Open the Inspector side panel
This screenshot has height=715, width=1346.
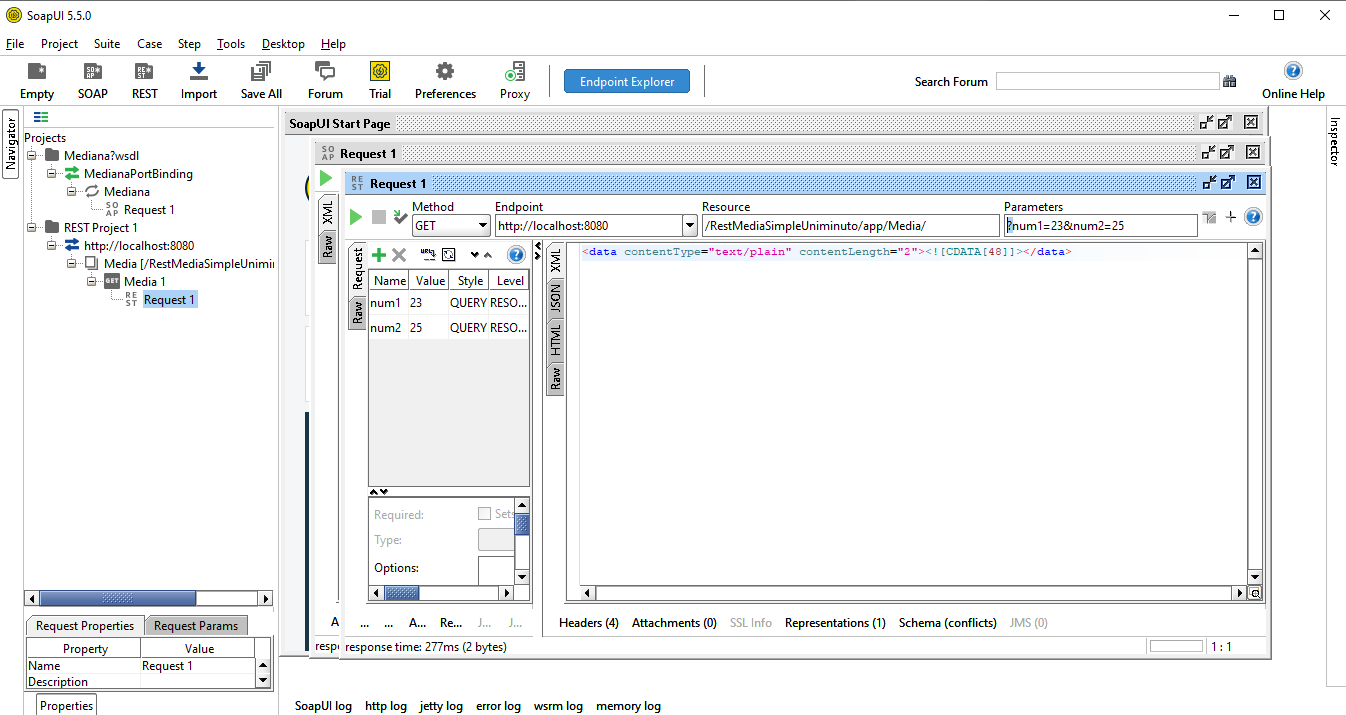click(x=1335, y=141)
